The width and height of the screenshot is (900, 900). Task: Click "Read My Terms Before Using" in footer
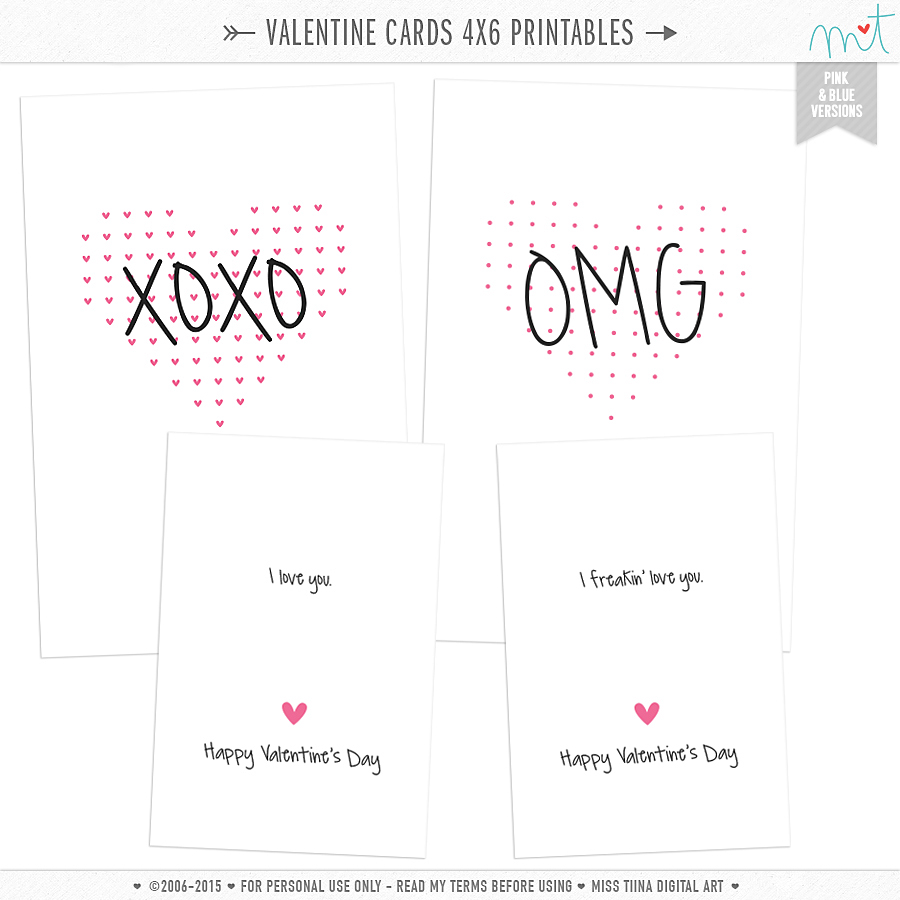pyautogui.click(x=484, y=886)
